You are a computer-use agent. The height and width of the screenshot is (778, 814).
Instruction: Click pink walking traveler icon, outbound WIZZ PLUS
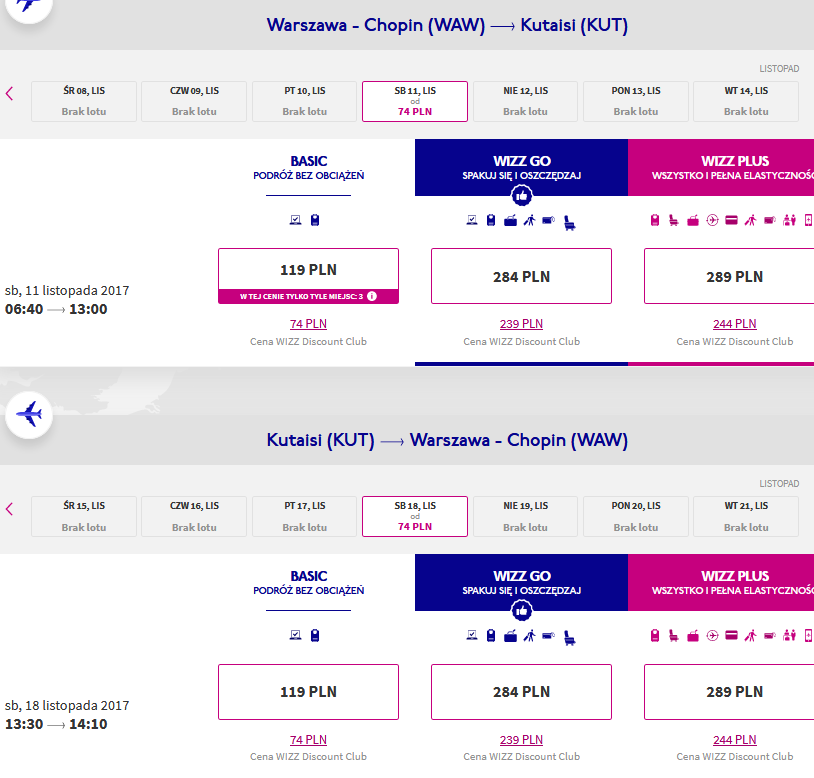pos(751,221)
